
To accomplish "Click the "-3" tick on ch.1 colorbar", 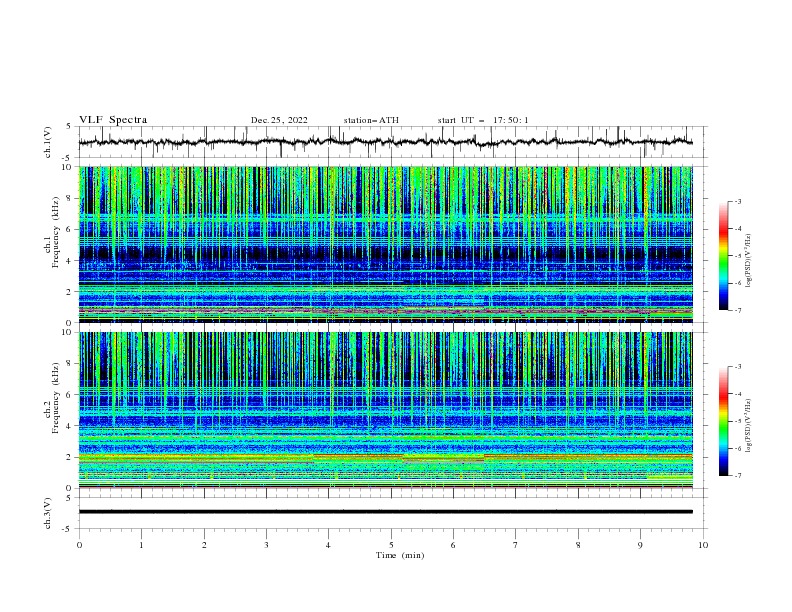I will tap(738, 201).
